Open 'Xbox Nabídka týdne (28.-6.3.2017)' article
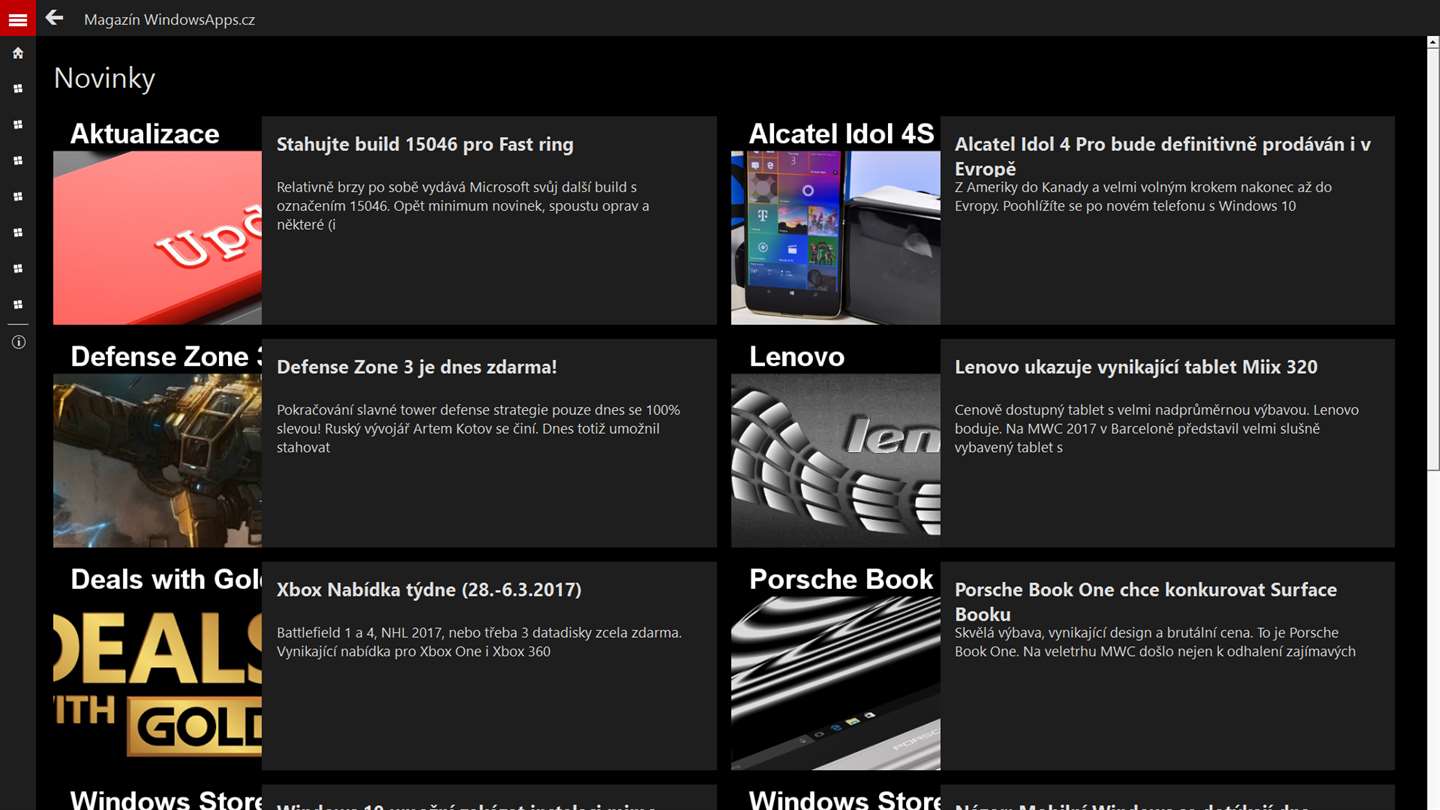 [429, 590]
